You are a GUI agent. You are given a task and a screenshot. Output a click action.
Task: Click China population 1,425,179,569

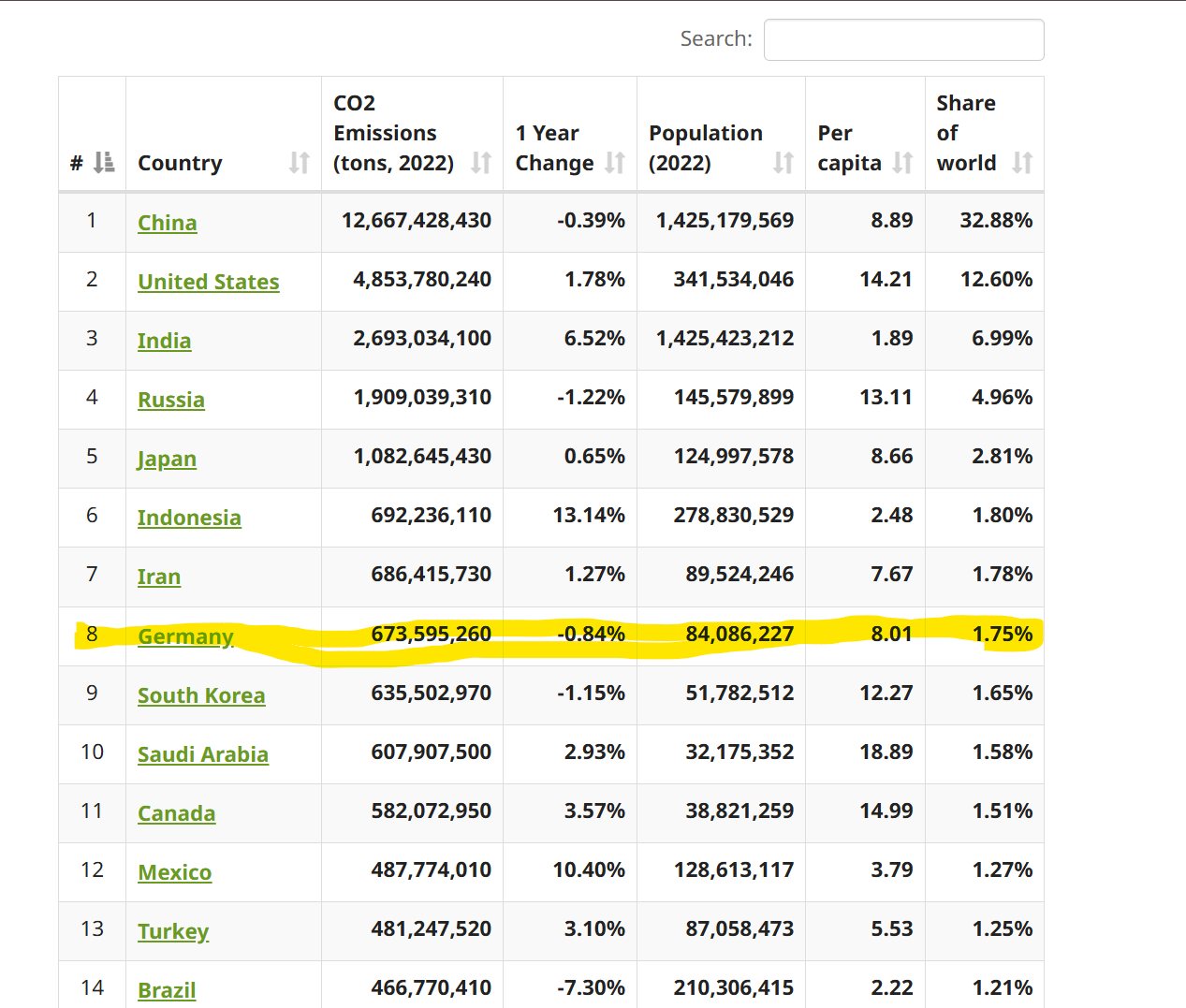(725, 220)
